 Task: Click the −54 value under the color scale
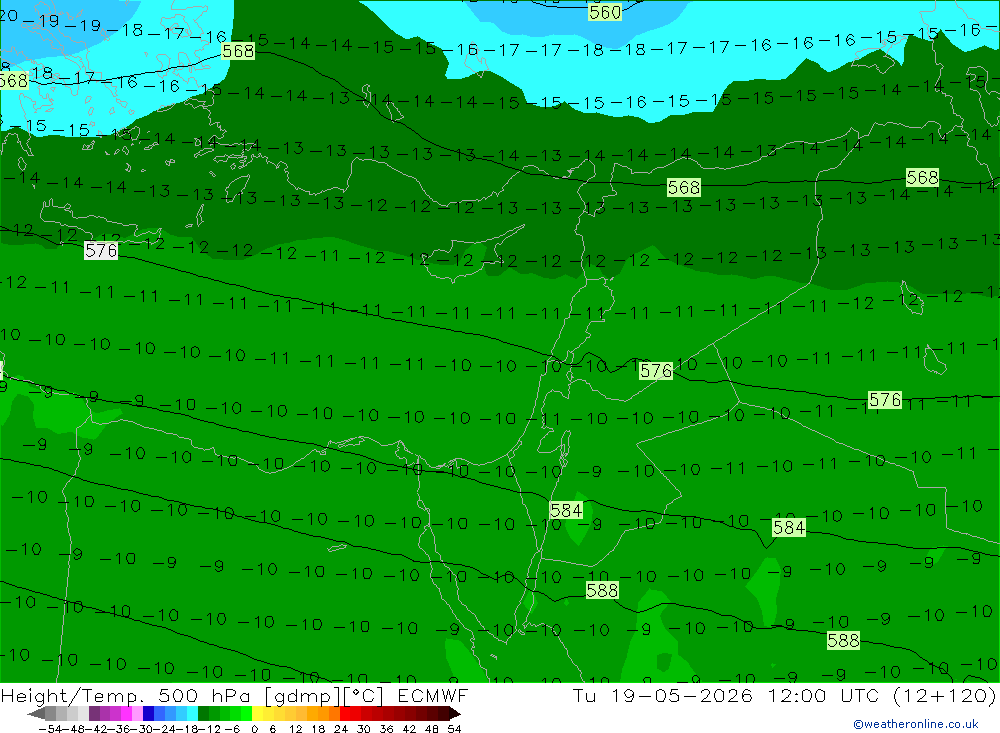(x=50, y=729)
